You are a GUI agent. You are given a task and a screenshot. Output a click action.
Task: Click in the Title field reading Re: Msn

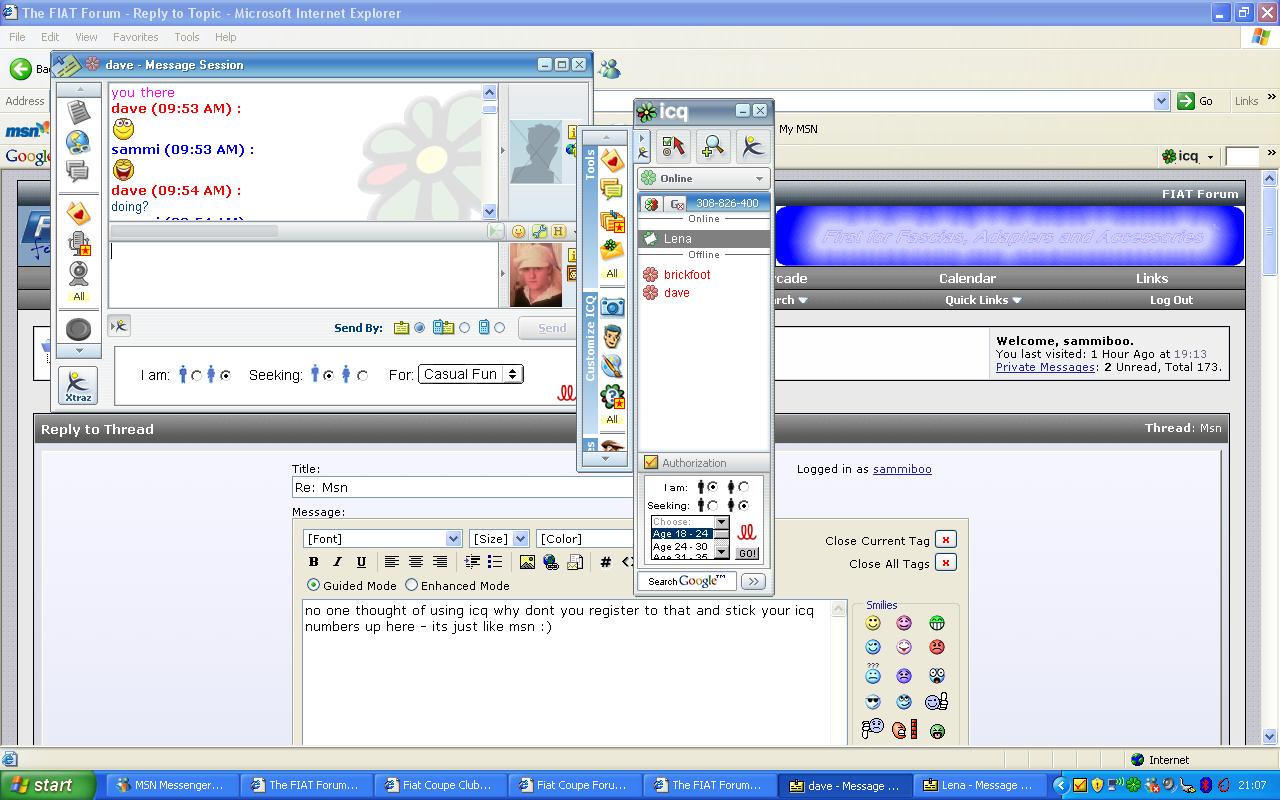point(463,487)
